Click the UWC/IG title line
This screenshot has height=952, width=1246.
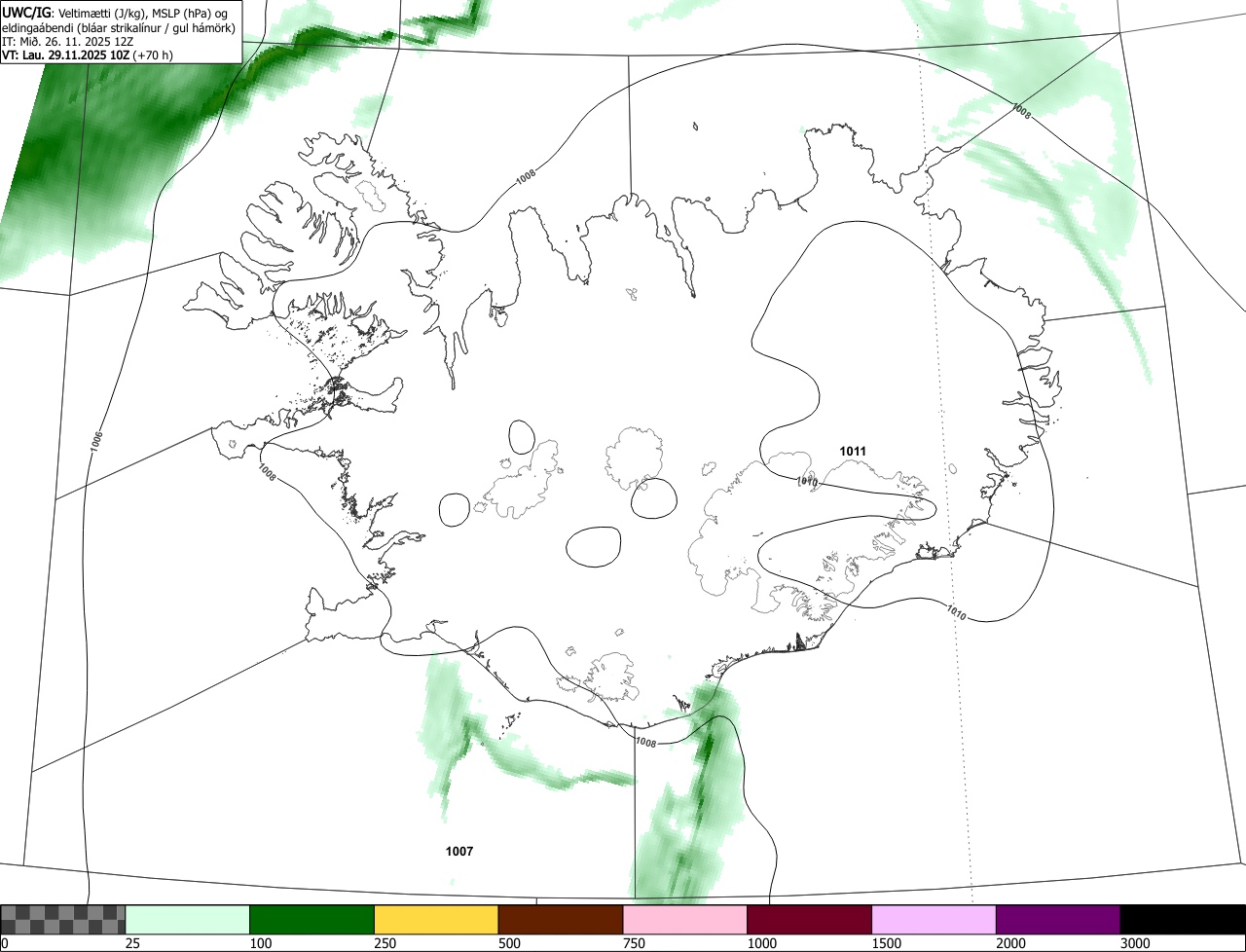[115, 12]
